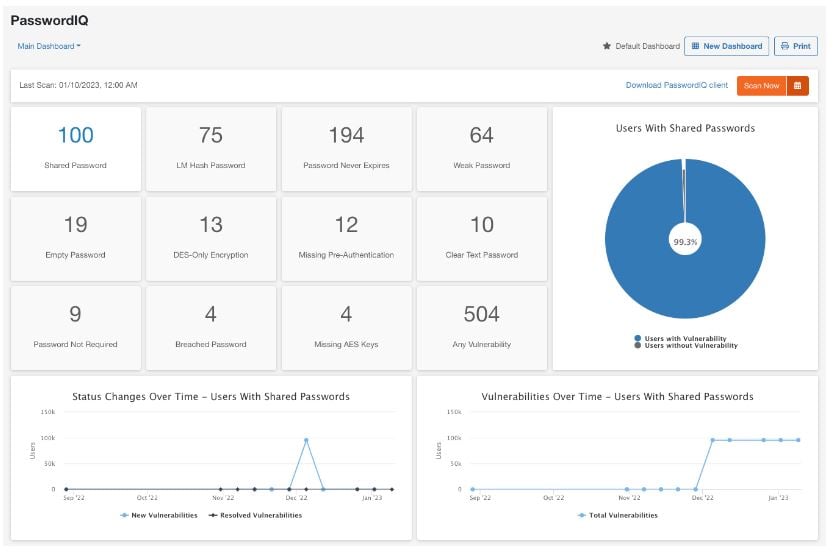835x553 pixels.
Task: Click the star icon for Default Dashboard
Action: pos(606,46)
